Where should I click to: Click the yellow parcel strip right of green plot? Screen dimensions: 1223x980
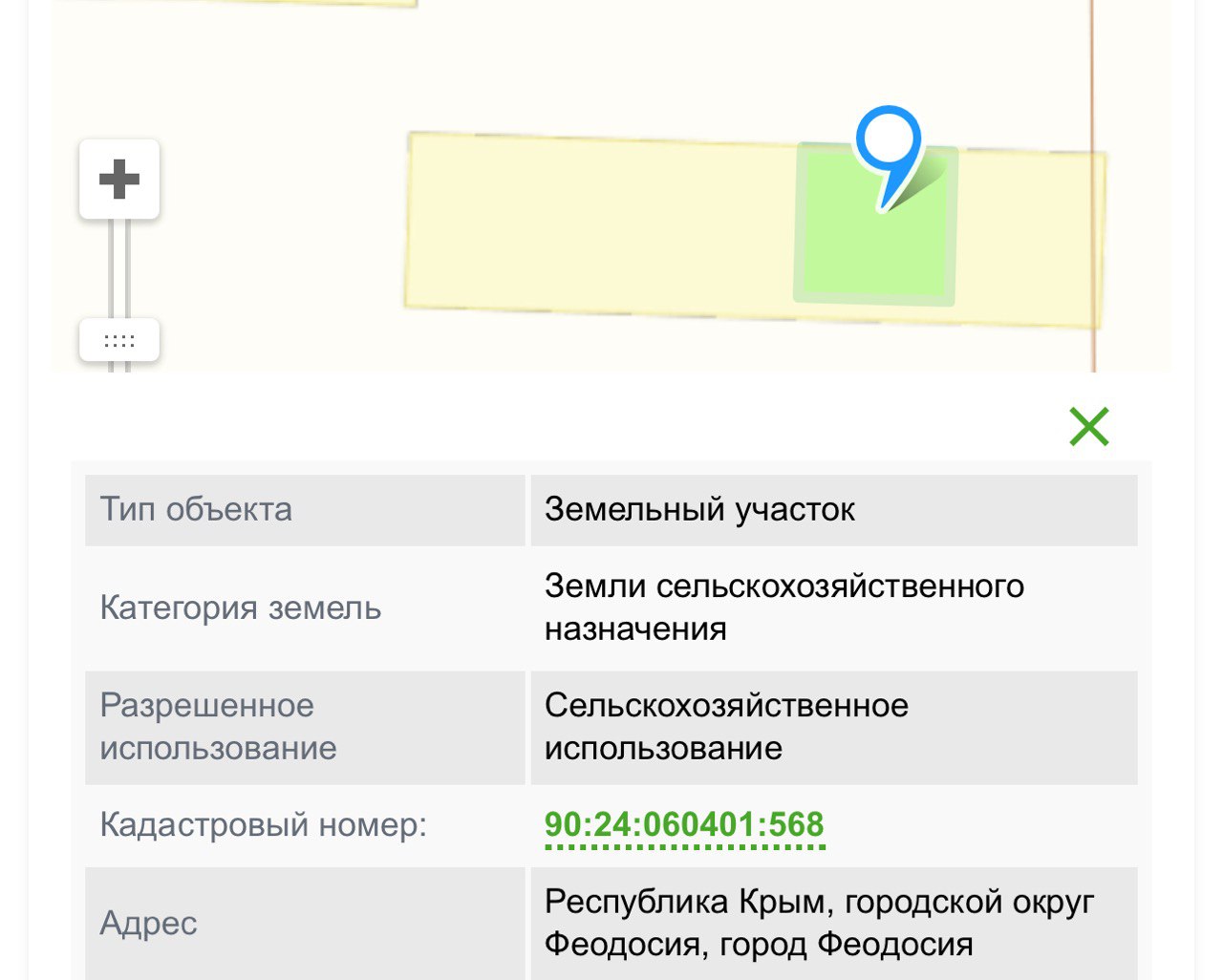click(x=1032, y=239)
